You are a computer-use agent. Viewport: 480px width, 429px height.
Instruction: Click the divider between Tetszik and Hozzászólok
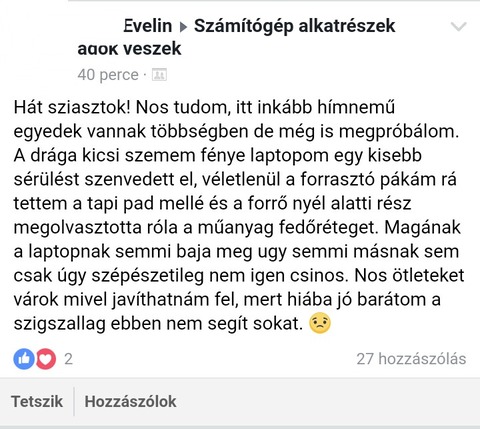pyautogui.click(x=74, y=401)
